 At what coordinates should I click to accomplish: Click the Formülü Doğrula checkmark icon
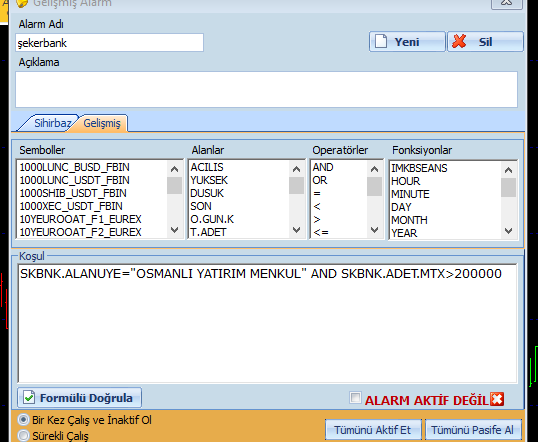29,398
